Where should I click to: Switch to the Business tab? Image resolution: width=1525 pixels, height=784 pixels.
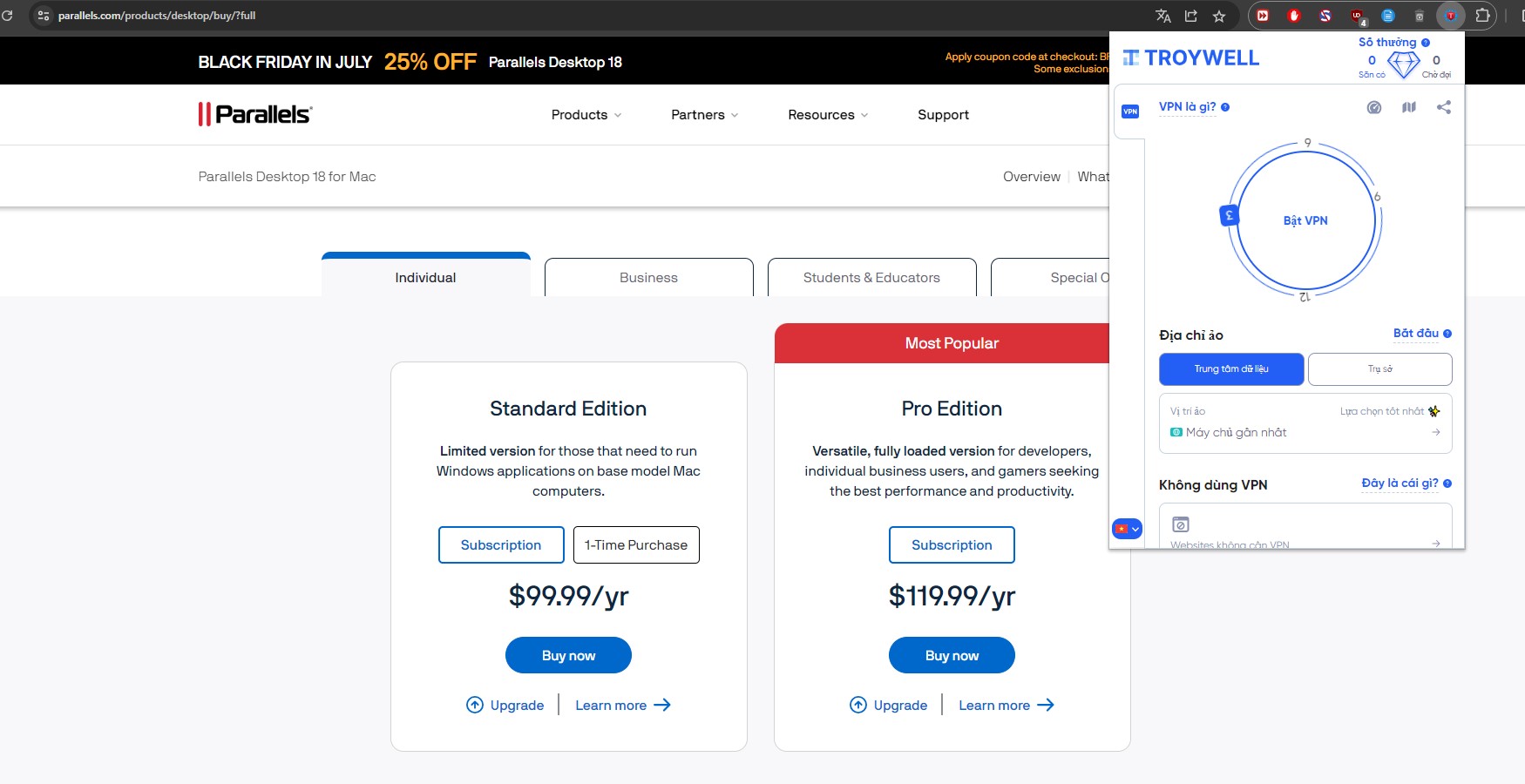pos(648,278)
